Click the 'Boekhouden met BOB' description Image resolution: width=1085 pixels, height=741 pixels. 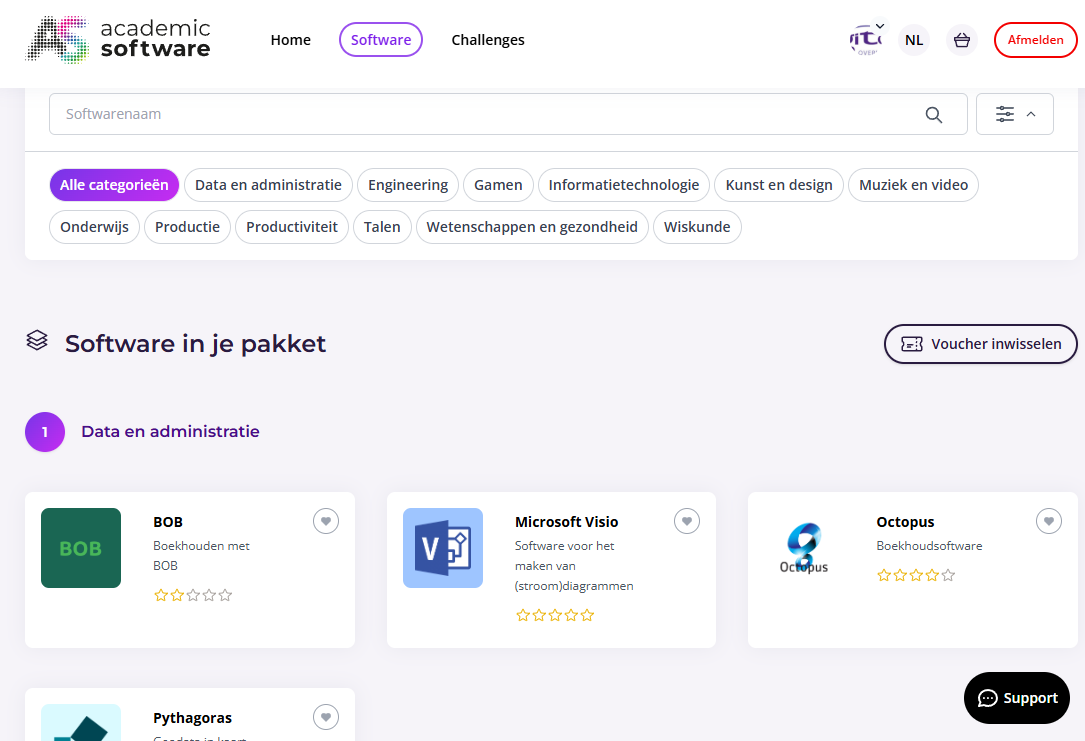(201, 556)
